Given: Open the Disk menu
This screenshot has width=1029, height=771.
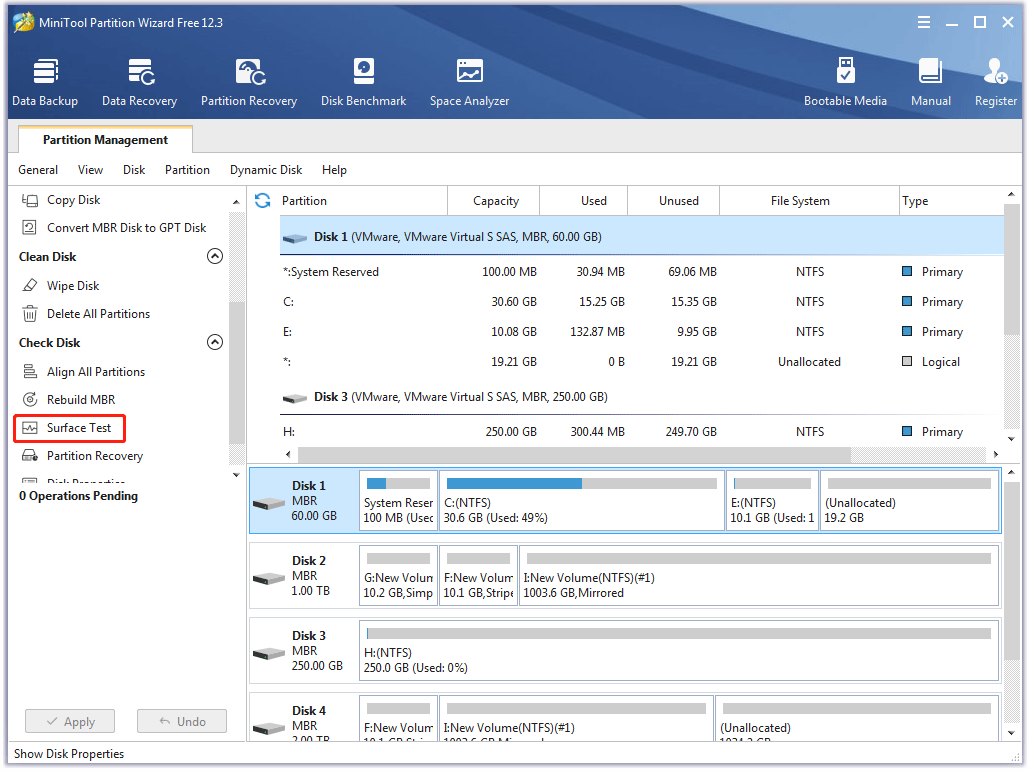Looking at the screenshot, I should [134, 169].
